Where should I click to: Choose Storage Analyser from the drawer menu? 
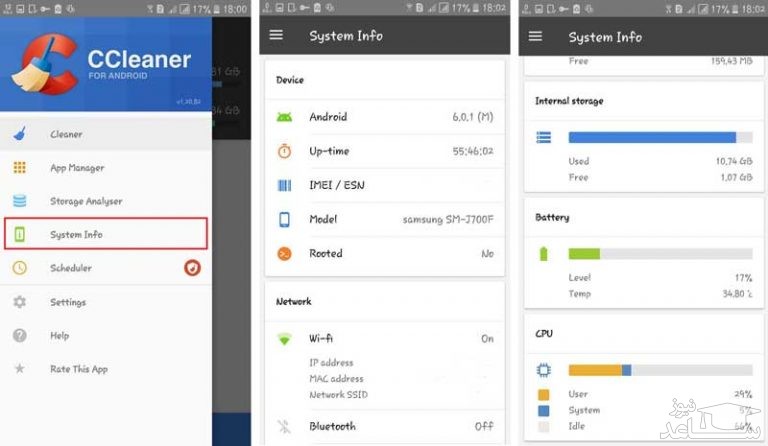[86, 201]
